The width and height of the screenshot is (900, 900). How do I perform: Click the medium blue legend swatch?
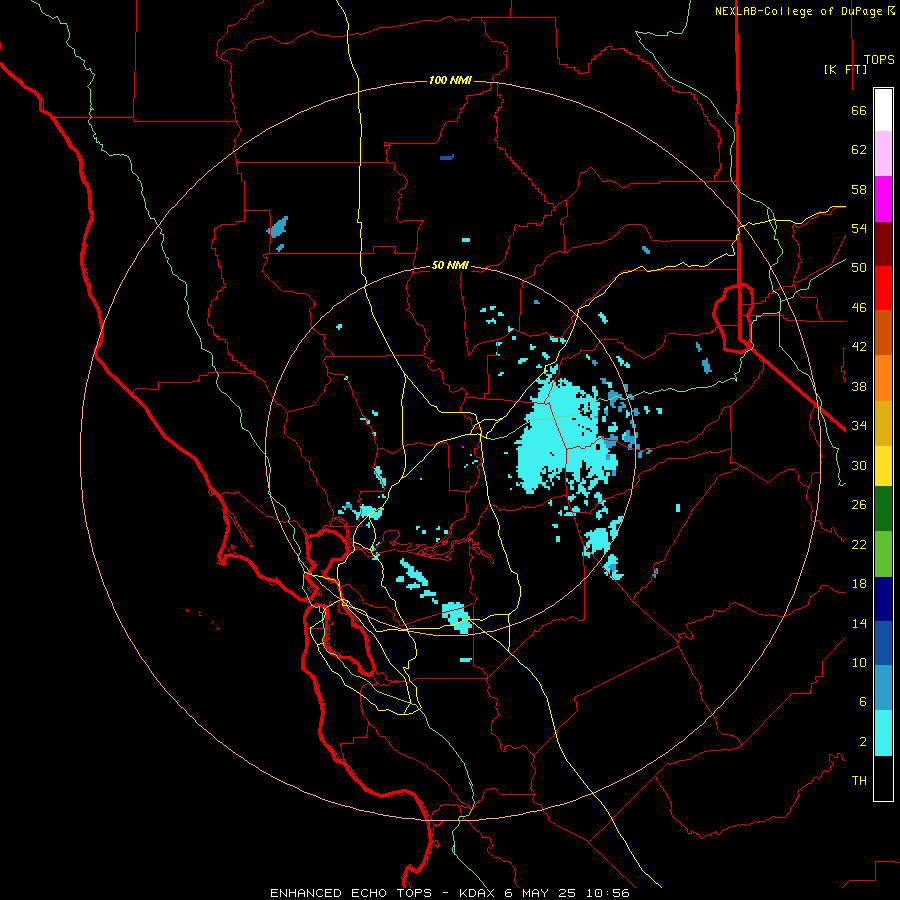click(x=883, y=643)
